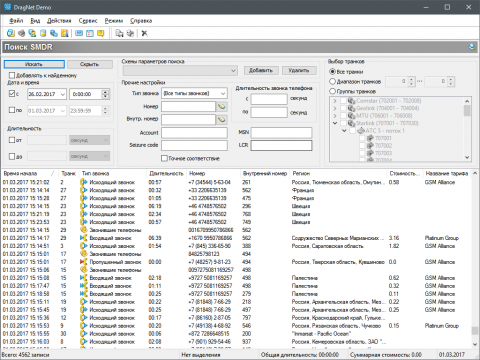The height and width of the screenshot is (360, 480).
Task: Expand the Comstar trunk group
Action: click(x=335, y=100)
